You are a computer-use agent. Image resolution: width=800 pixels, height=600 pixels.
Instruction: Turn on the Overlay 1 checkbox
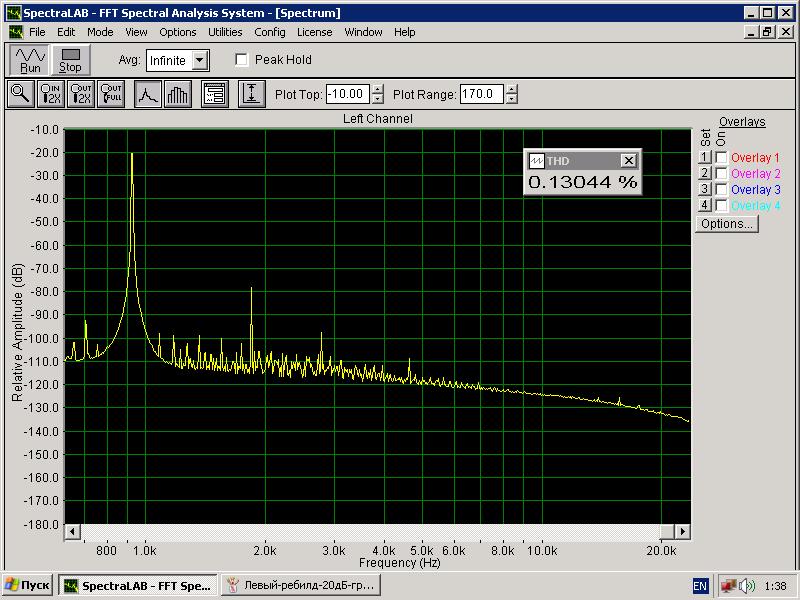coord(721,158)
